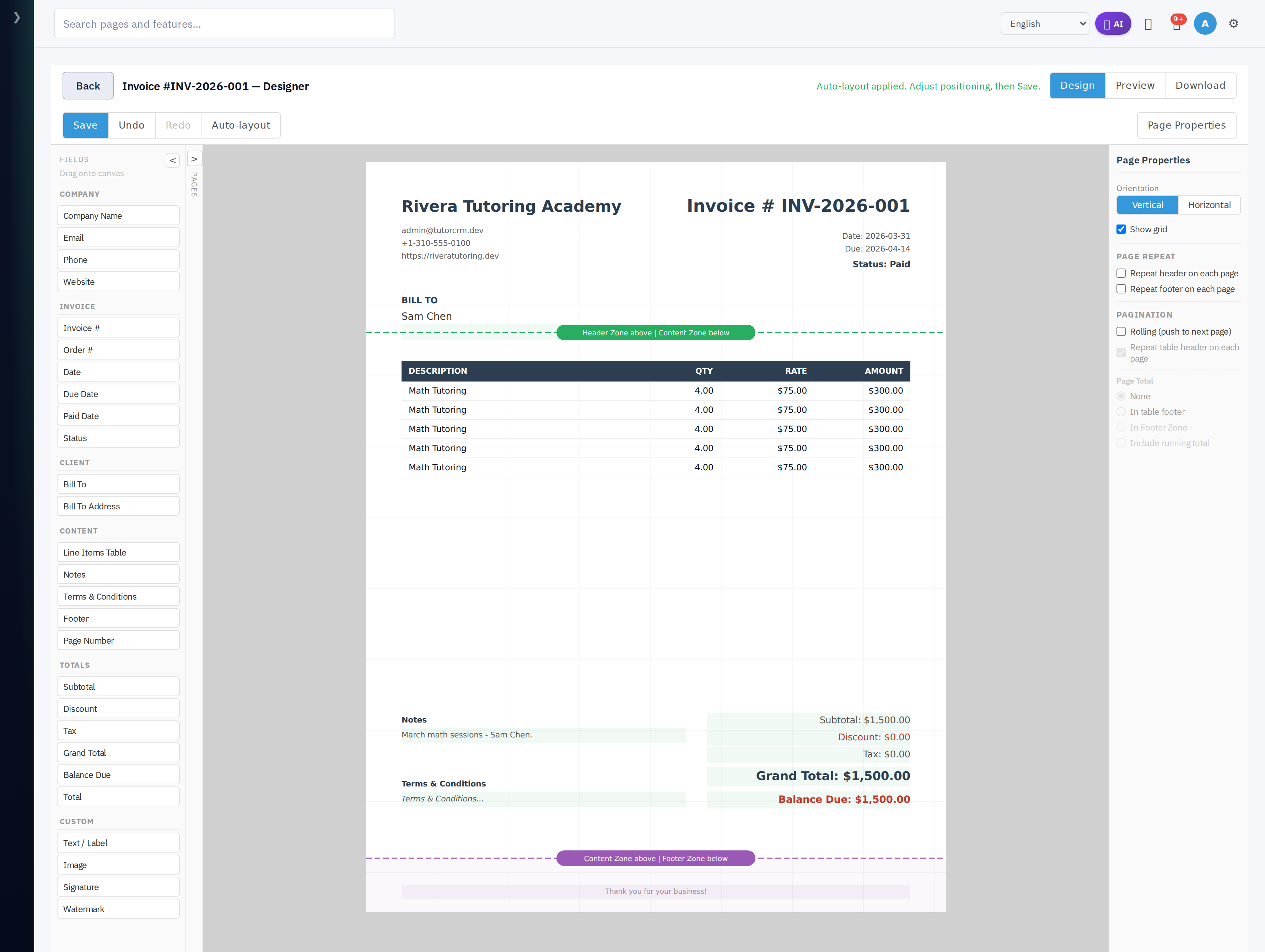Screen dimensions: 1265x952
Task: Pick the Balance Due field
Action: point(118,775)
